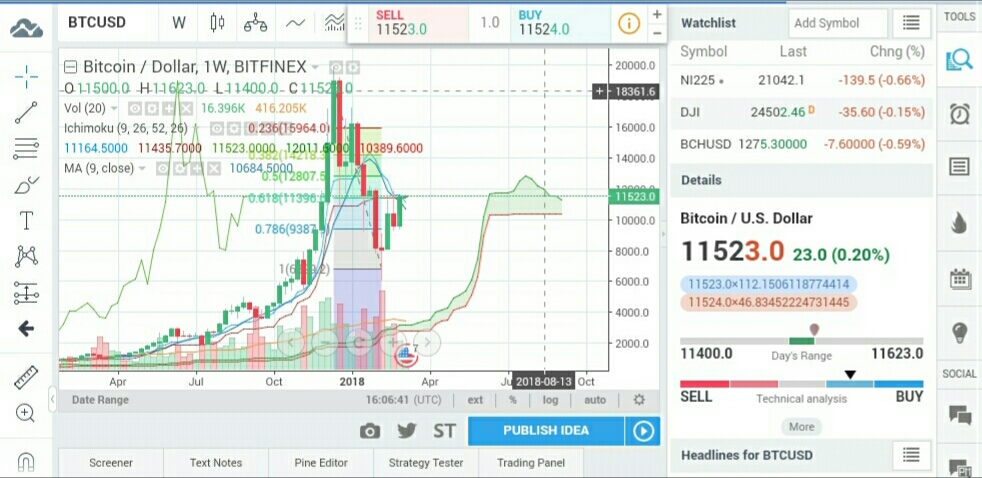Click the SELL 11523.0 button

point(418,23)
